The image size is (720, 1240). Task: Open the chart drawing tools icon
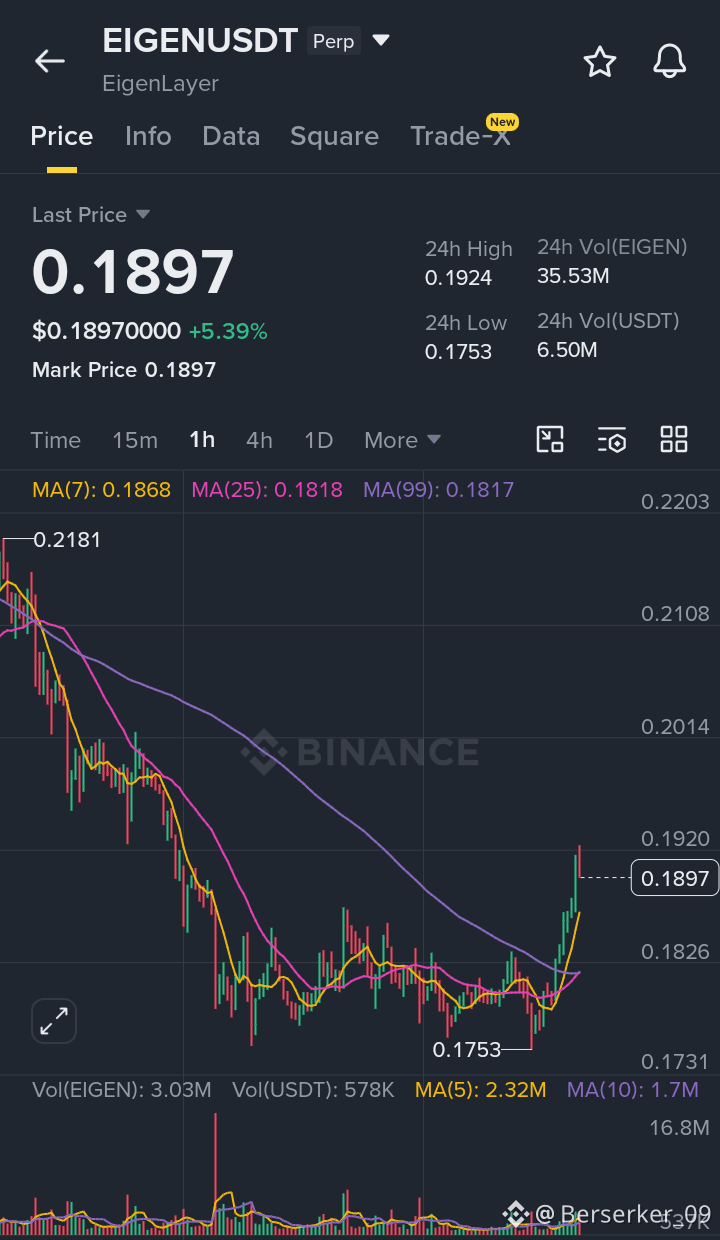[x=550, y=439]
